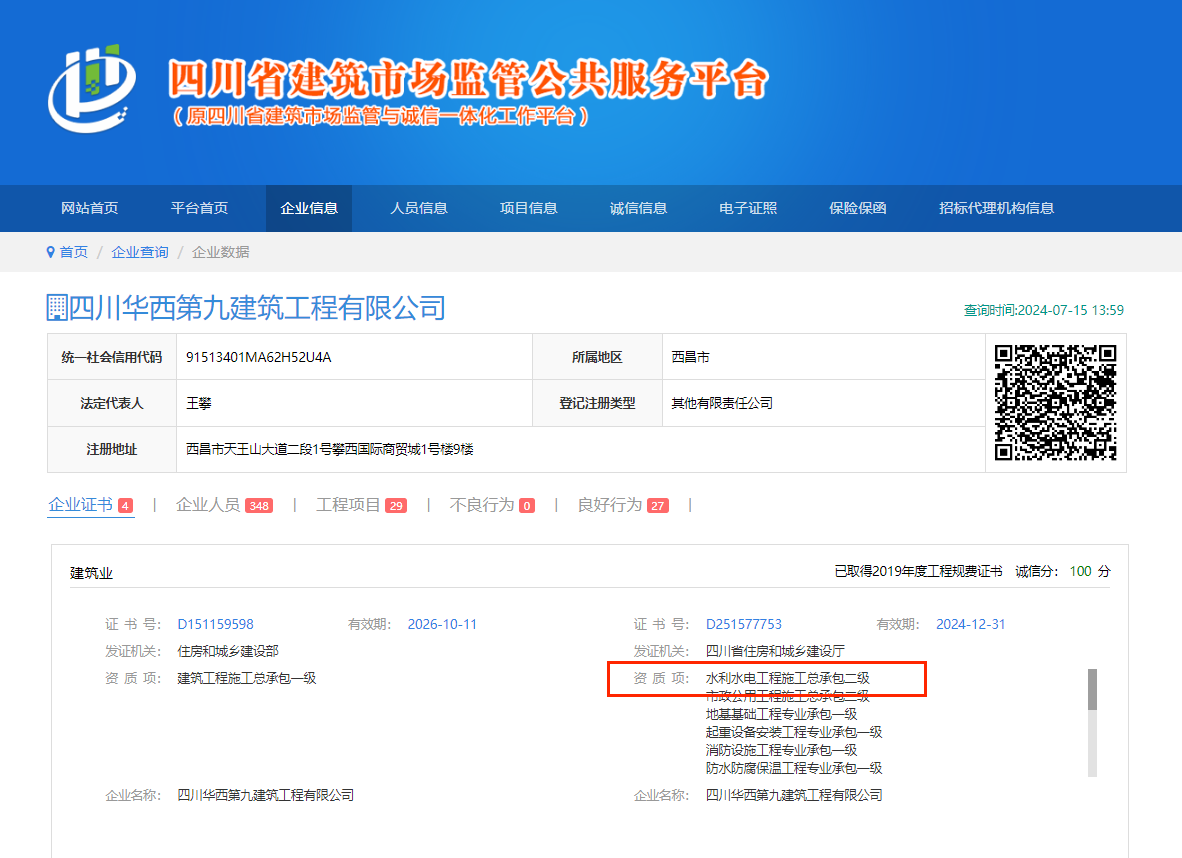This screenshot has height=858, width=1182.
Task: Click qualification 起重设备安装工程专业承包一级
Action: (794, 732)
